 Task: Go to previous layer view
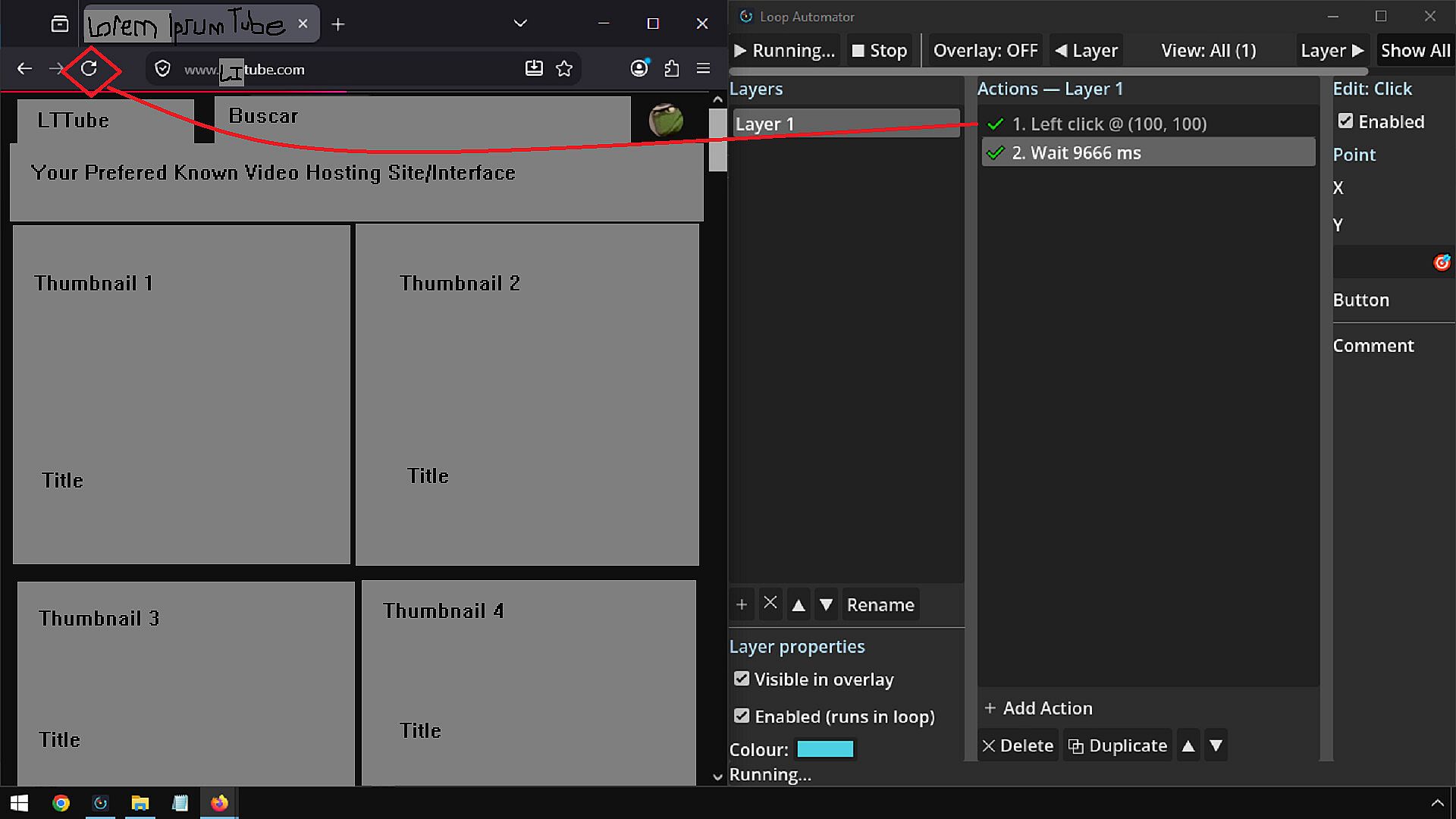(1086, 51)
